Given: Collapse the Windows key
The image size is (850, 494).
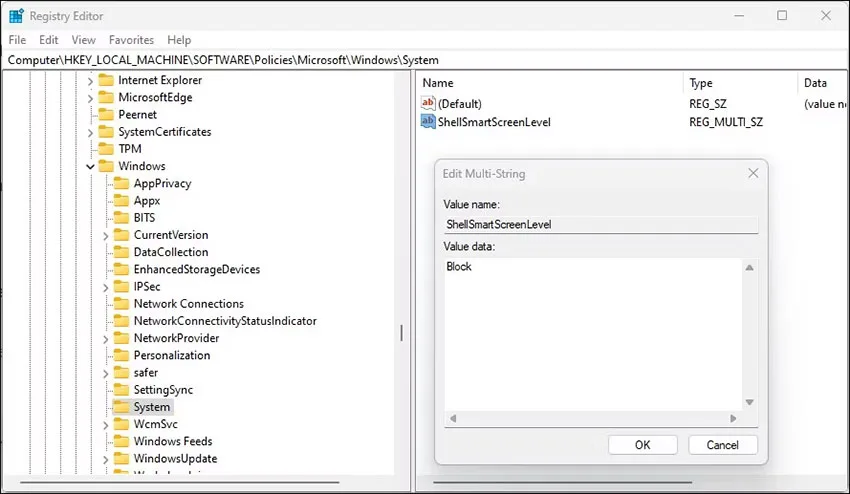Looking at the screenshot, I should coord(91,166).
